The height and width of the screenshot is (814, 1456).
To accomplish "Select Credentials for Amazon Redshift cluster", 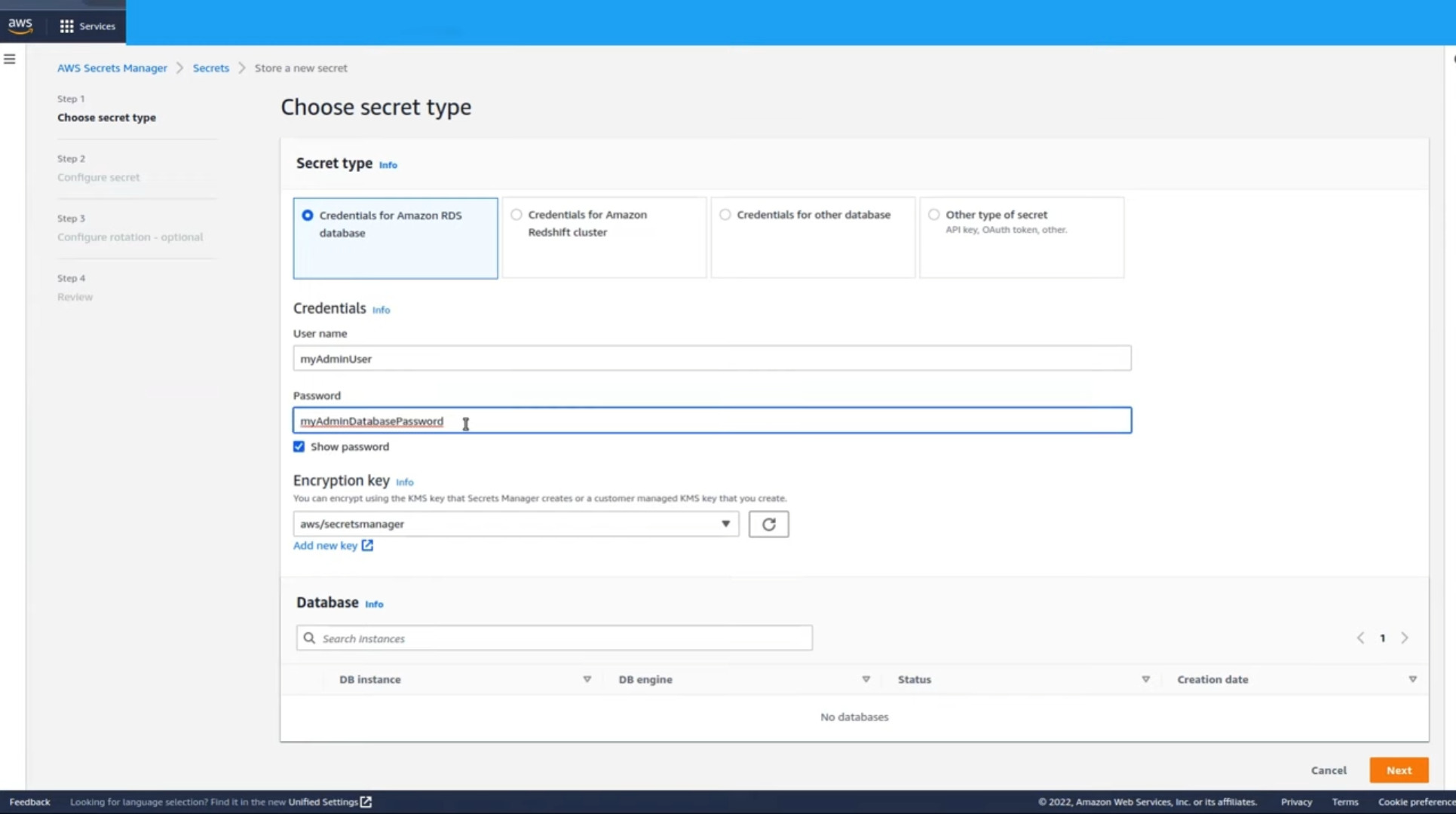I will pos(516,215).
